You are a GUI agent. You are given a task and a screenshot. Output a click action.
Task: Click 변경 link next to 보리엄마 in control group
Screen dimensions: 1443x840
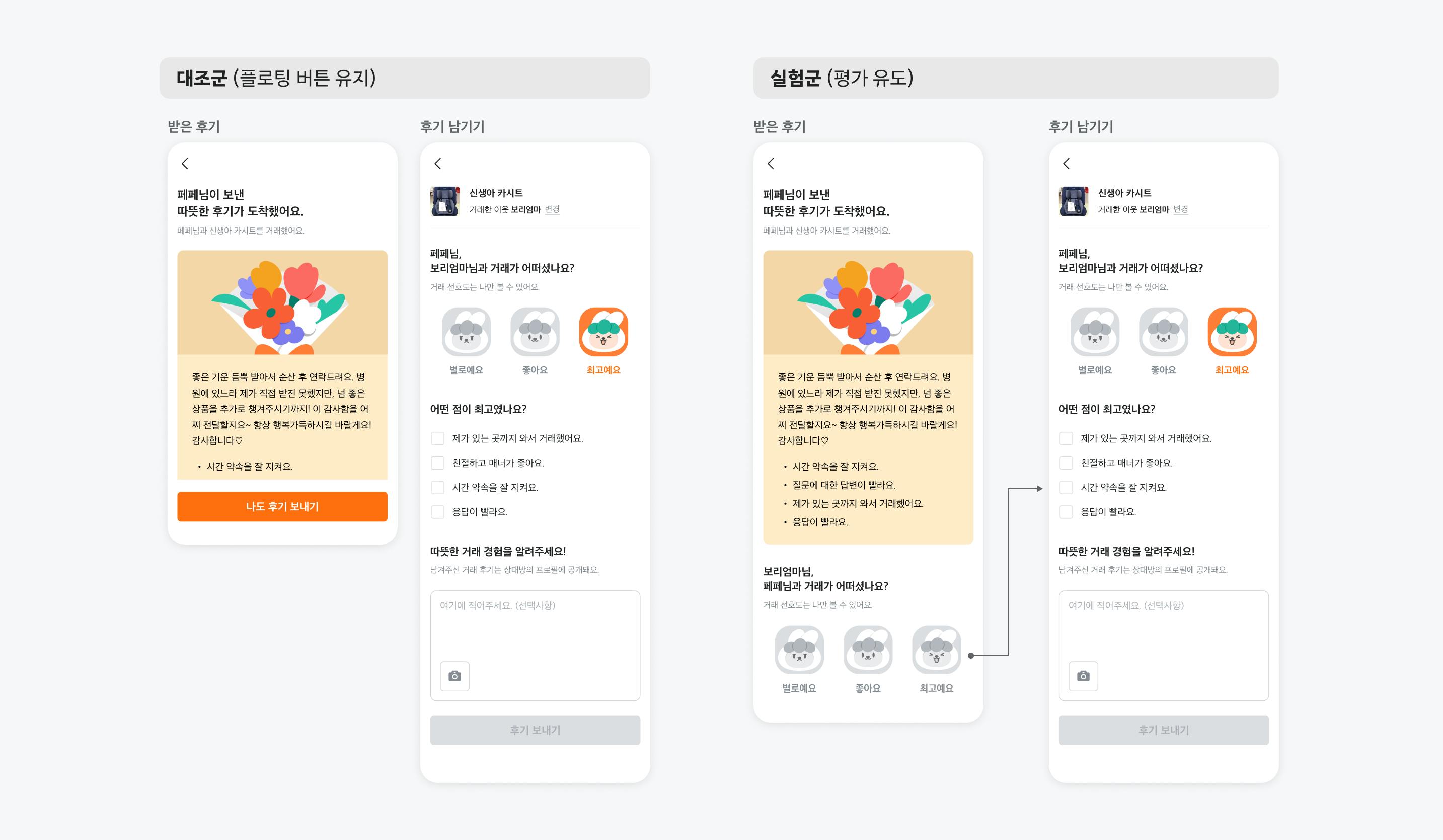click(x=552, y=209)
